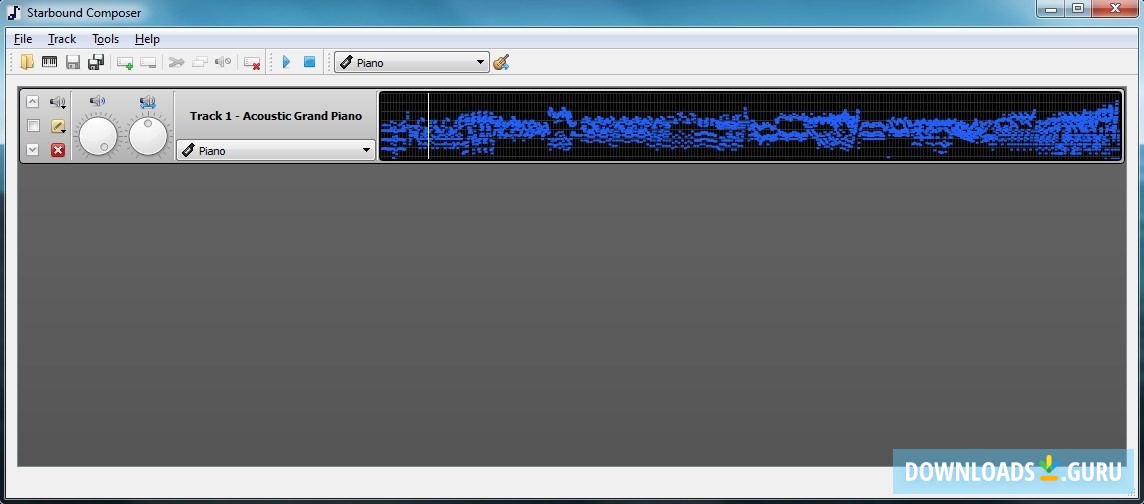Minimize the Starbound Composer window
1144x504 pixels.
[1051, 9]
